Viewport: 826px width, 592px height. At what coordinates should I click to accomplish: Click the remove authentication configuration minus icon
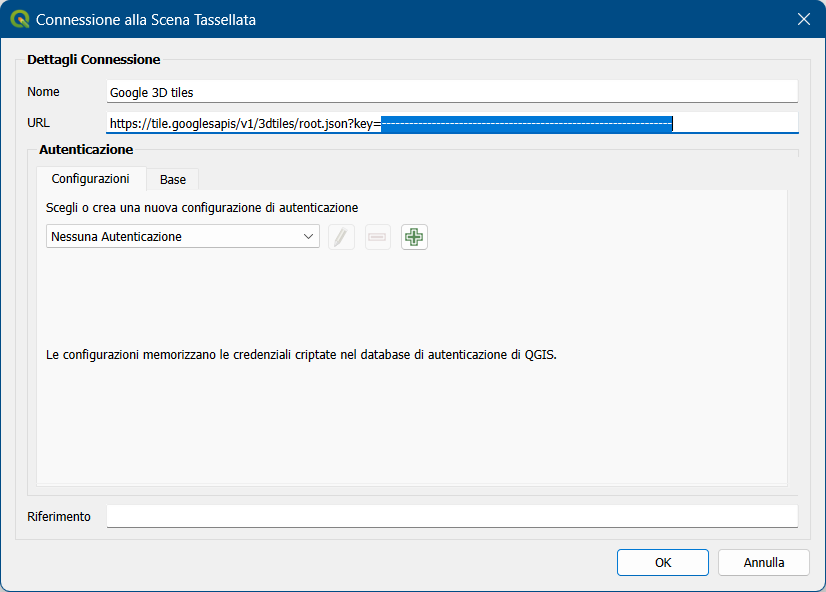pos(378,237)
